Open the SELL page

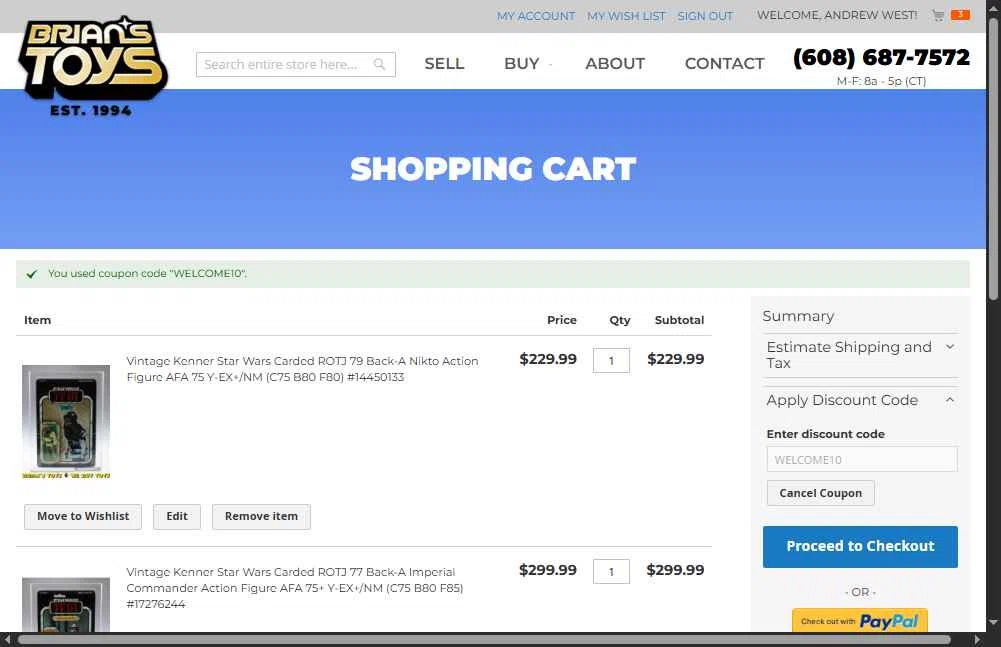[444, 64]
